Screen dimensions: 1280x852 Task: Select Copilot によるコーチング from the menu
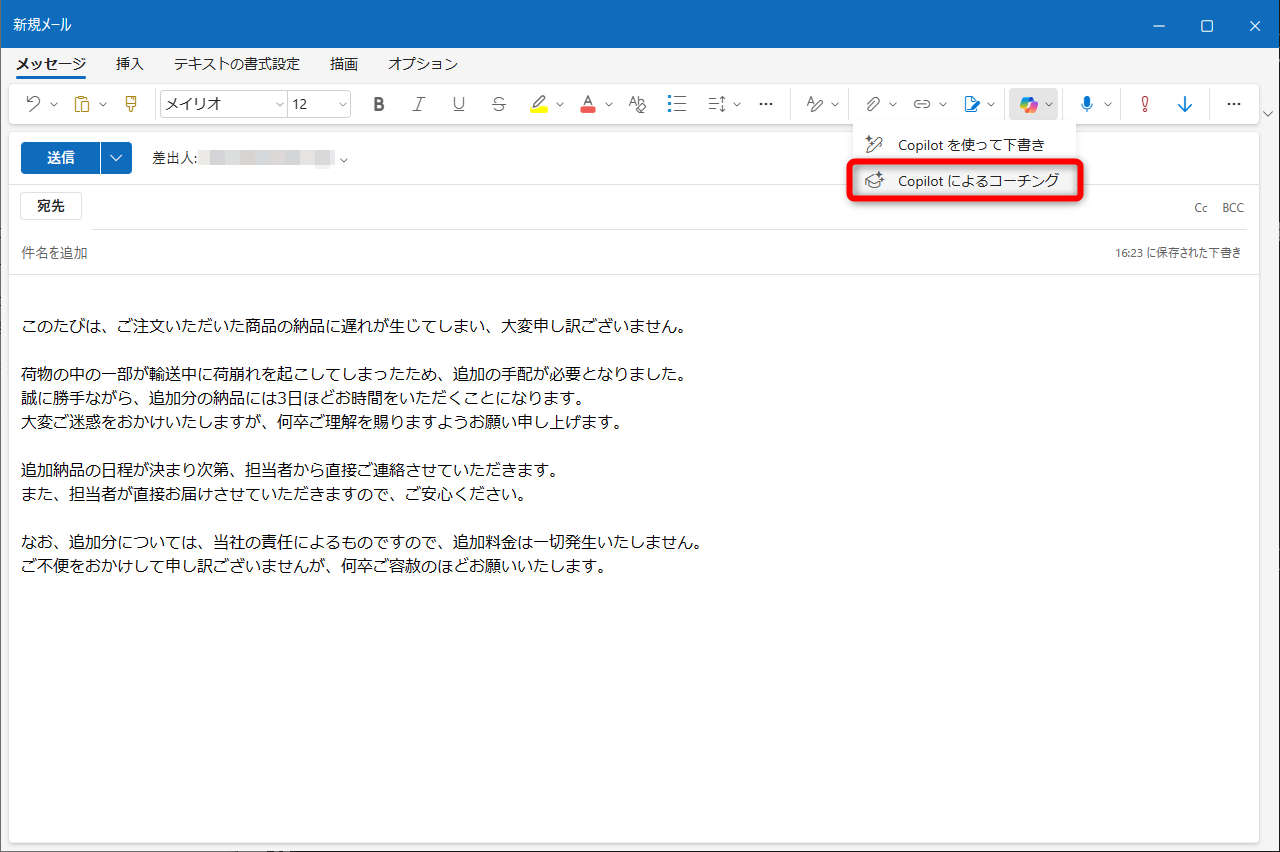pos(963,180)
